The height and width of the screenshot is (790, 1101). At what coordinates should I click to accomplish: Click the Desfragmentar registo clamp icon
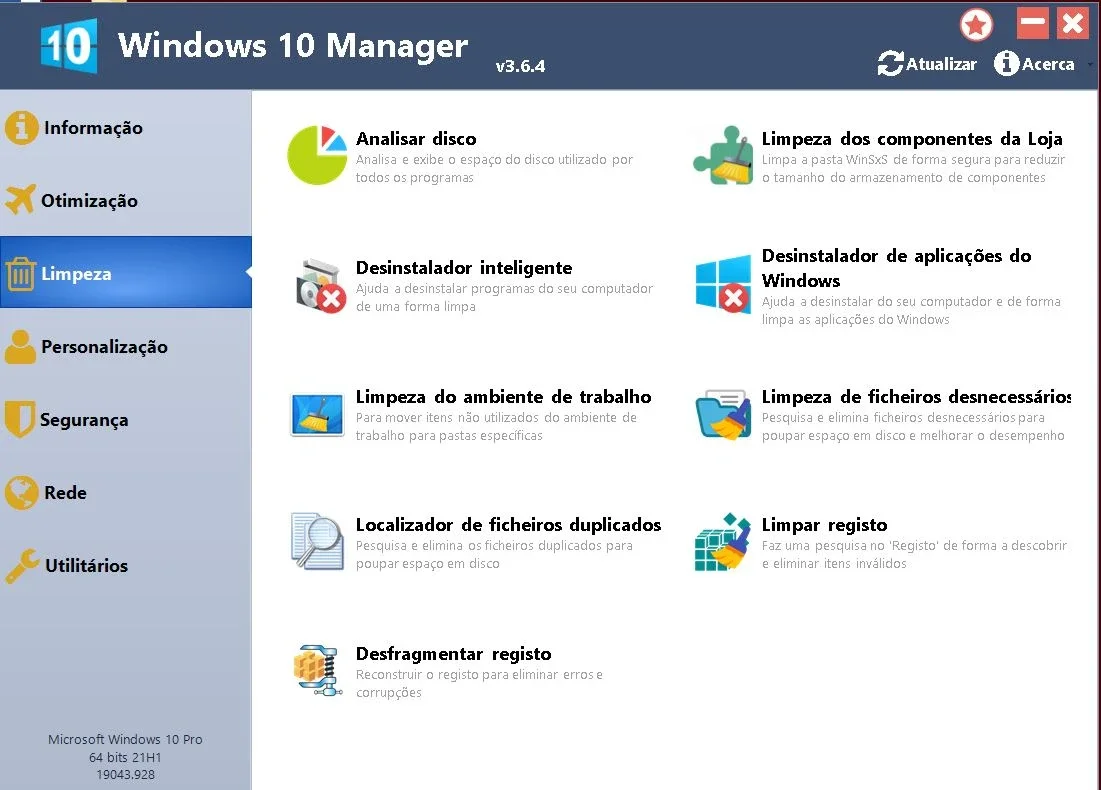pyautogui.click(x=318, y=670)
